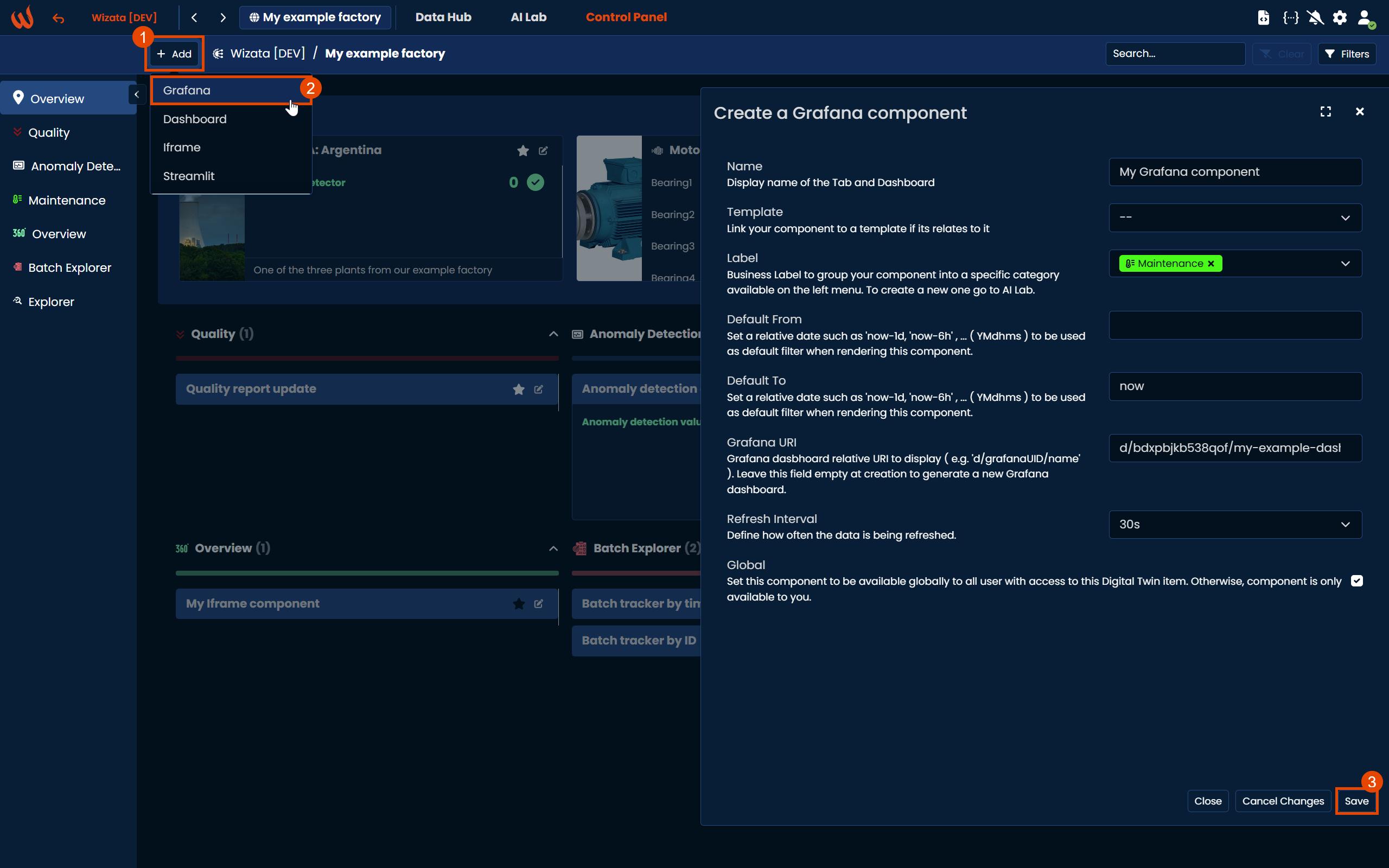The height and width of the screenshot is (868, 1389).
Task: Expand Grafana panel to fullscreen
Action: 1326,111
